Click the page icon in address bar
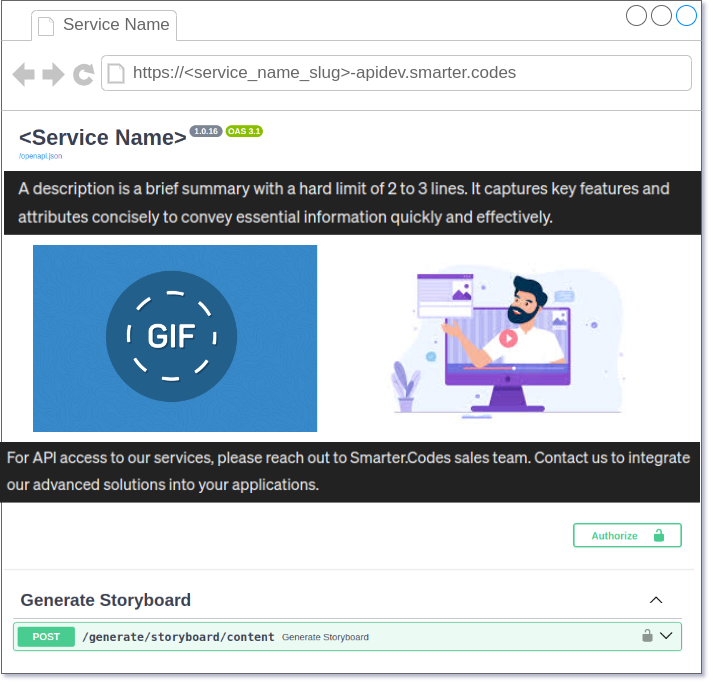The image size is (713, 686). coord(116,73)
